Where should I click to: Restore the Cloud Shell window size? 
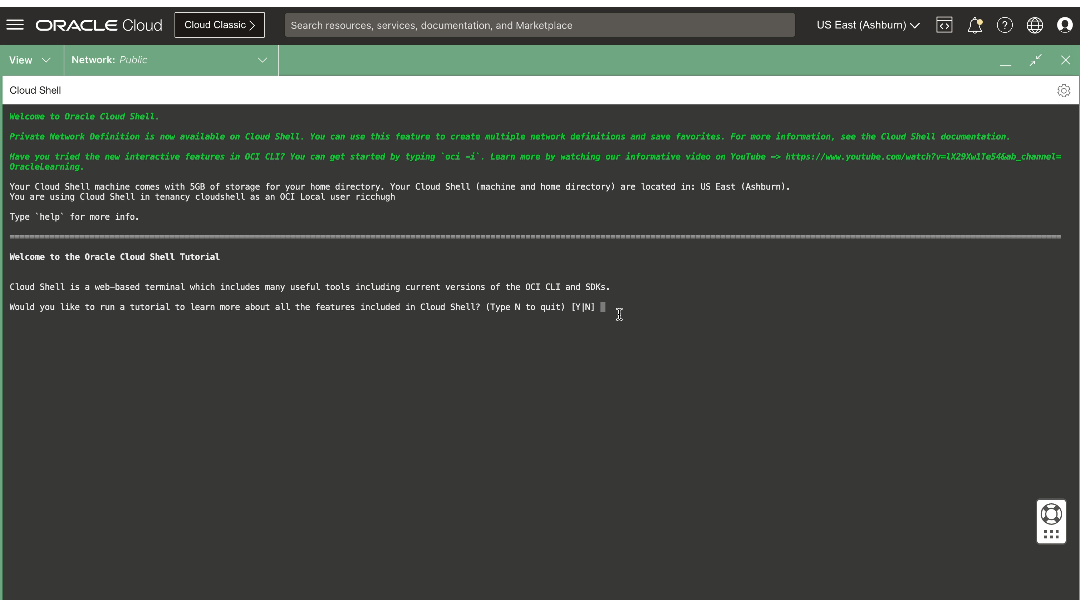1035,60
